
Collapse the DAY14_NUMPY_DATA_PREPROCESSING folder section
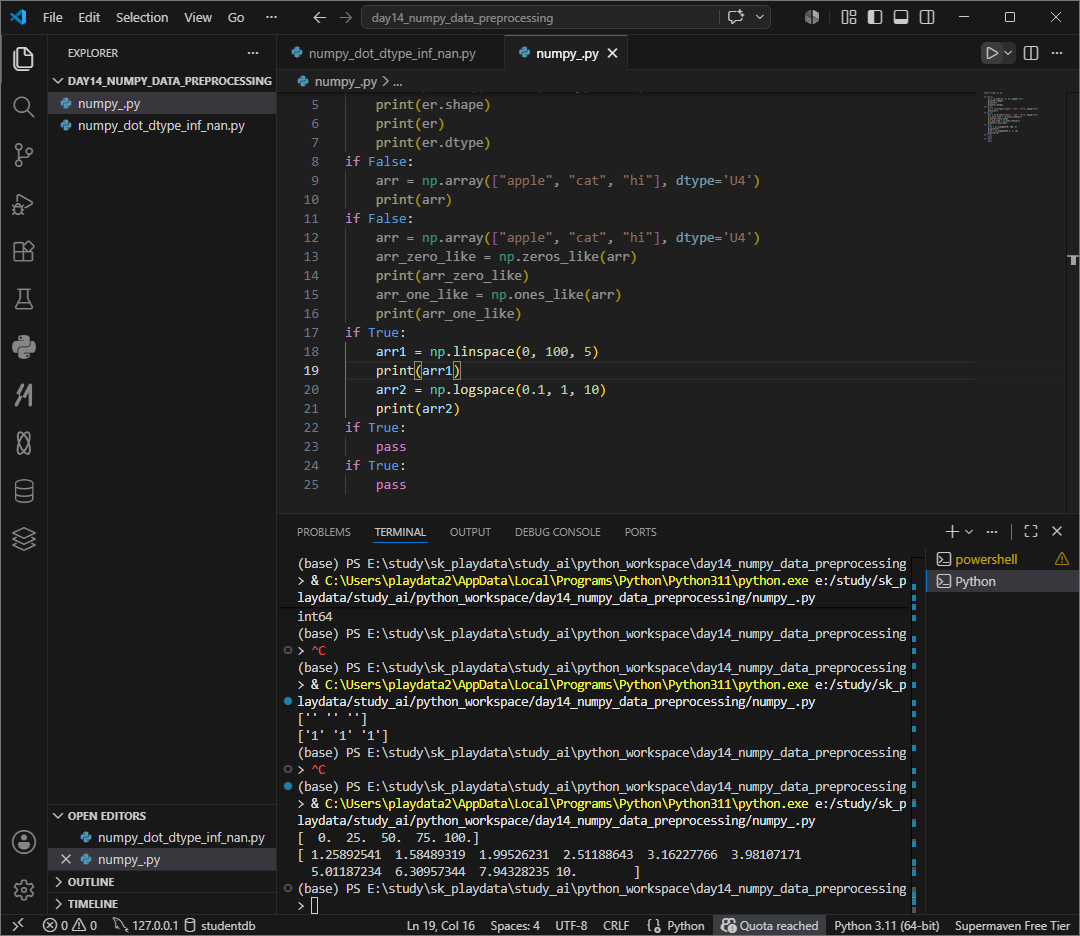pos(163,81)
